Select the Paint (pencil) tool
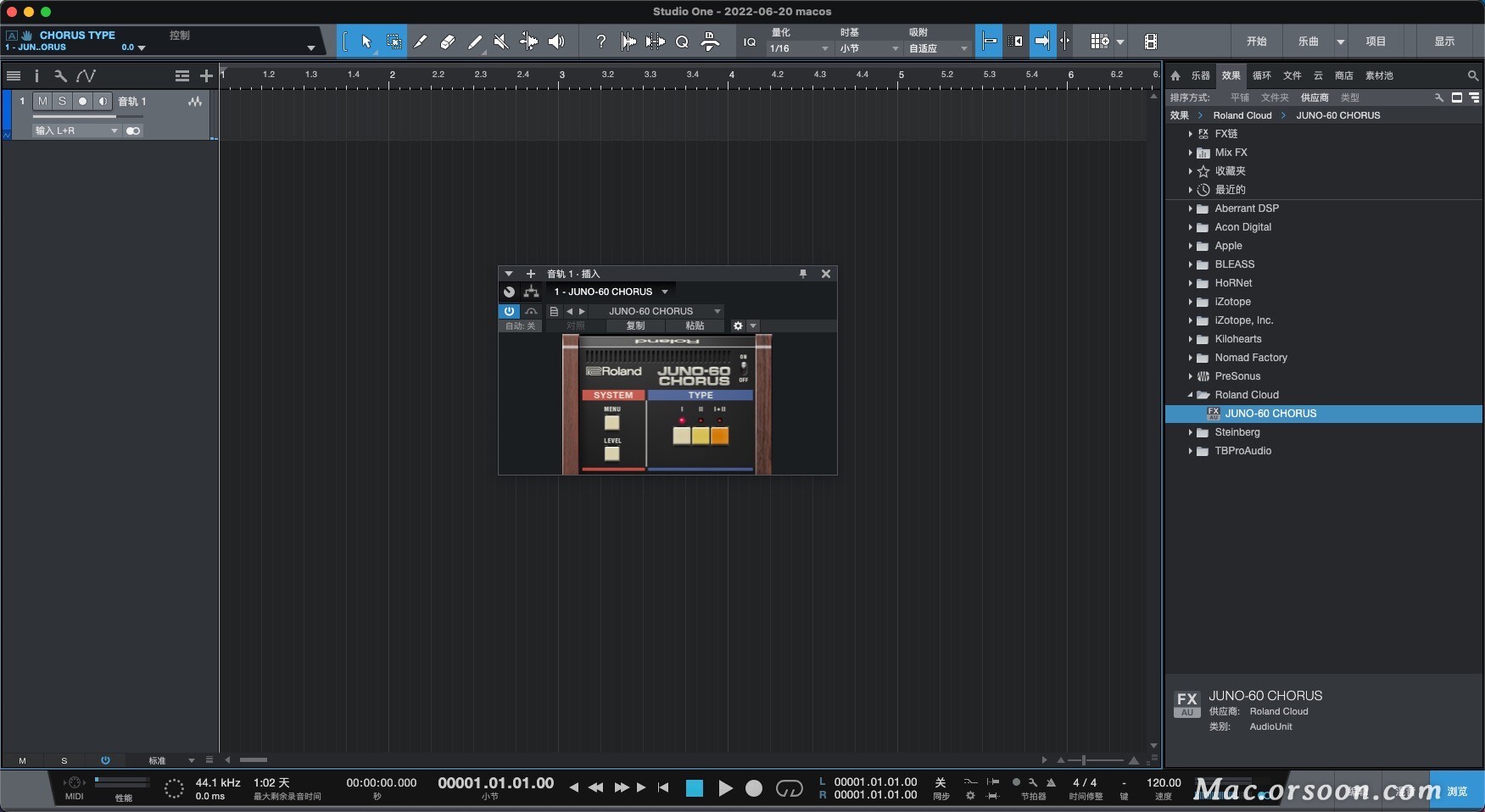The width and height of the screenshot is (1485, 812). (475, 42)
